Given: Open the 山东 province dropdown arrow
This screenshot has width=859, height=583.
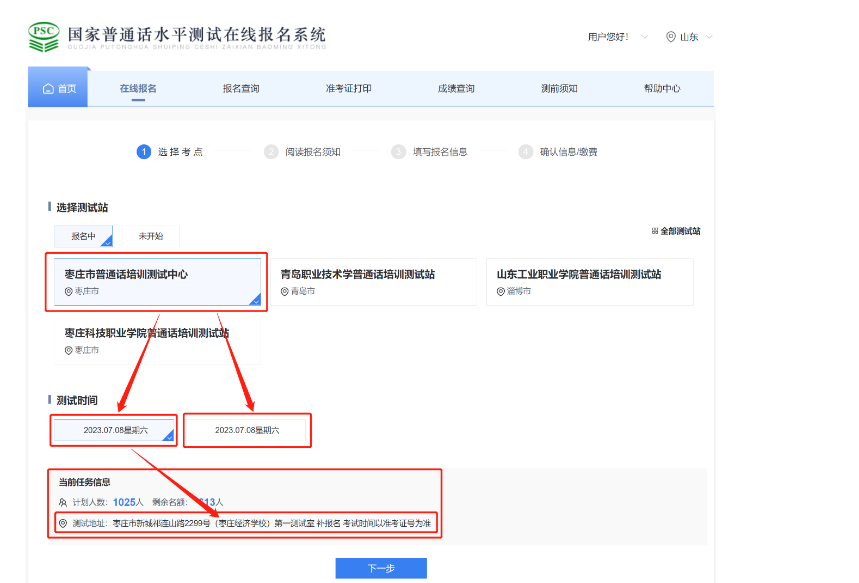Looking at the screenshot, I should [x=709, y=37].
